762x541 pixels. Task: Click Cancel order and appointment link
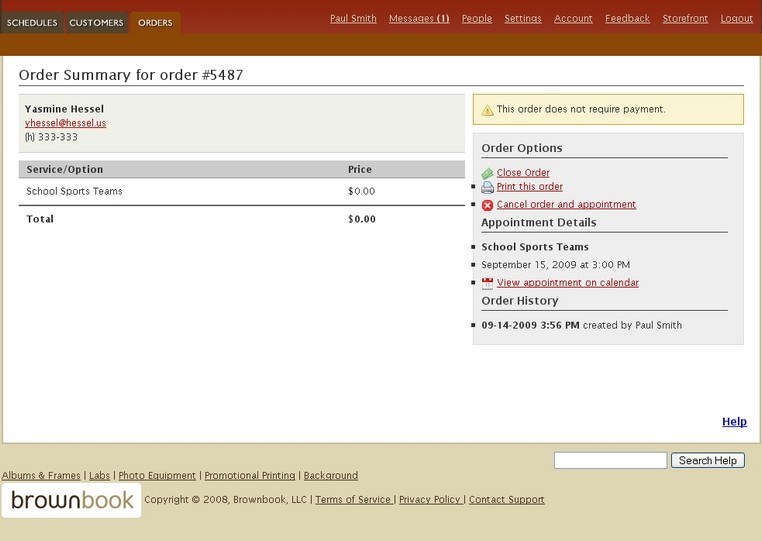coord(566,205)
